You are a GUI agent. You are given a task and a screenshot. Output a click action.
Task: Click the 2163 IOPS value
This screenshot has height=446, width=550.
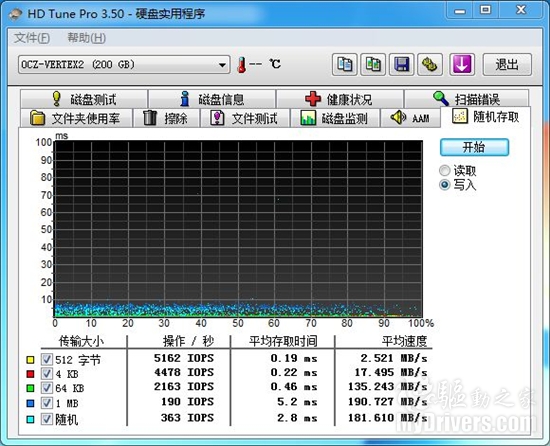pos(184,387)
